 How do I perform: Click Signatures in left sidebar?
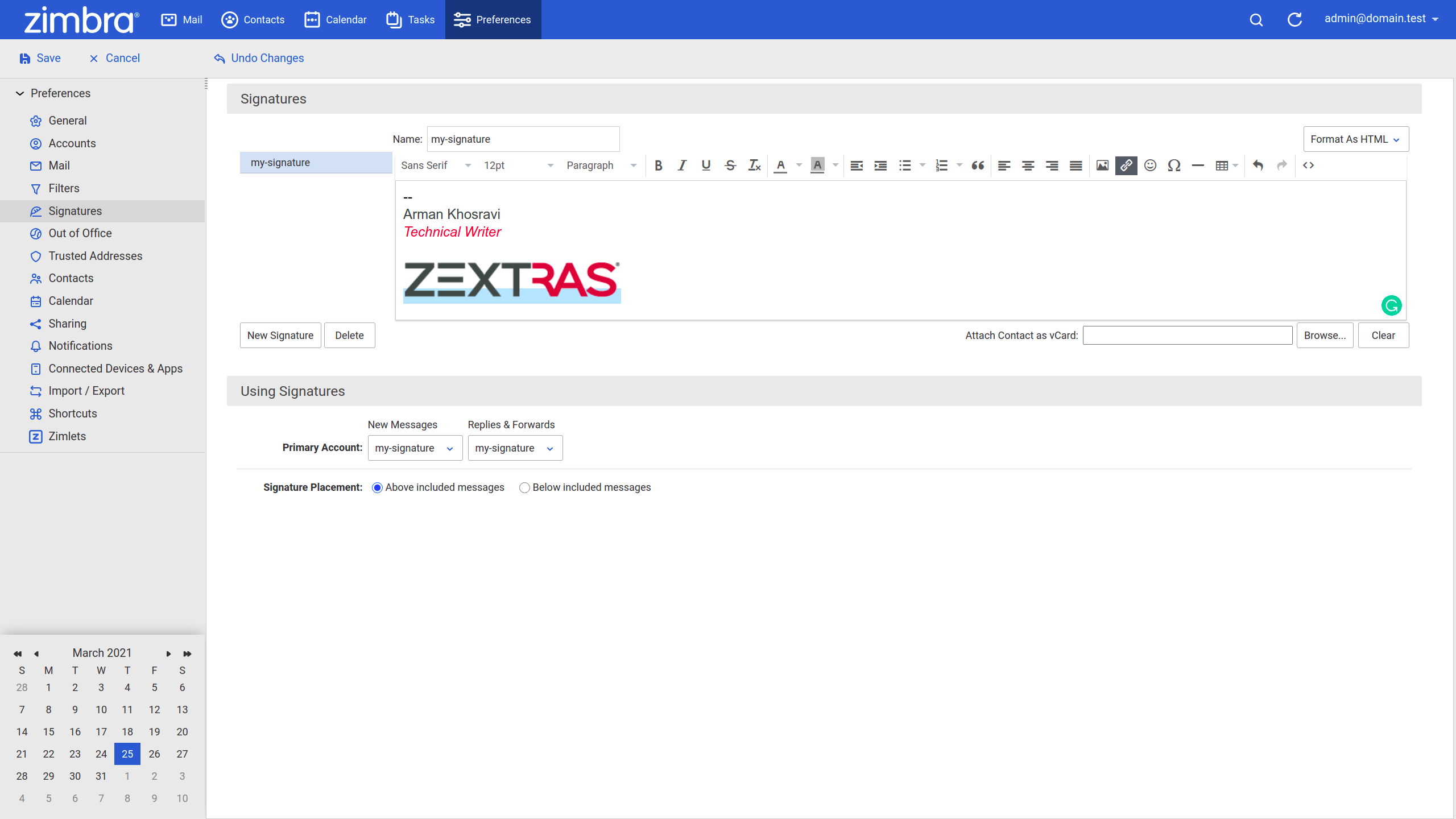tap(75, 211)
